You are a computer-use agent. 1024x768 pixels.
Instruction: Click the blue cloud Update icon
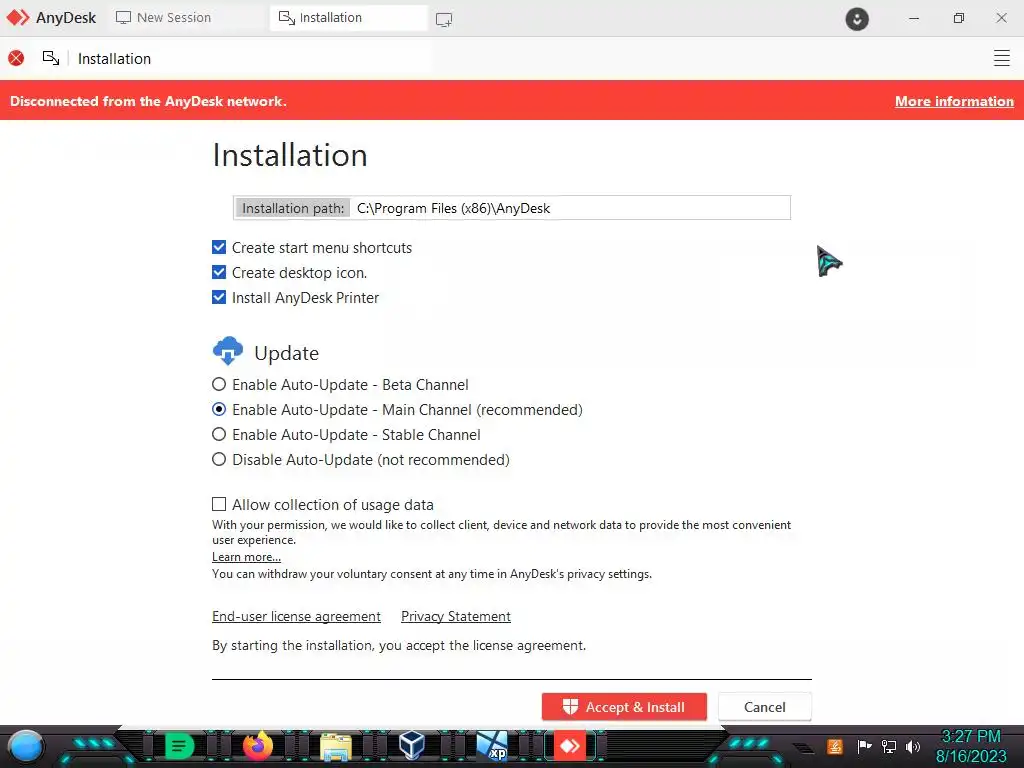coord(227,351)
